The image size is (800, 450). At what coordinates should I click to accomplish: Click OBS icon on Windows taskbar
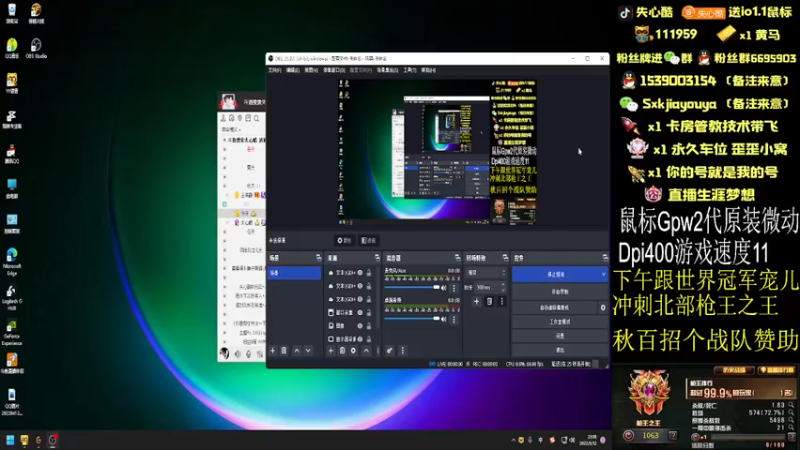(53, 440)
